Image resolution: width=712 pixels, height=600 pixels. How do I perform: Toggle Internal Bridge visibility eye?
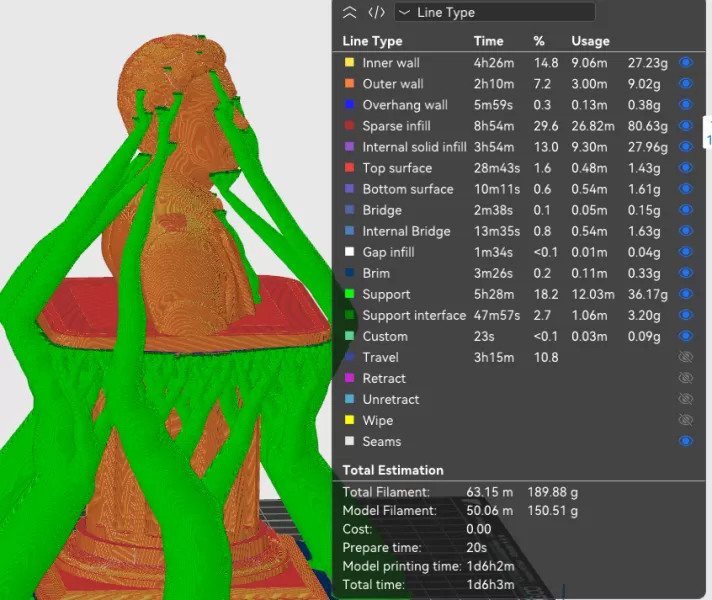coord(686,231)
